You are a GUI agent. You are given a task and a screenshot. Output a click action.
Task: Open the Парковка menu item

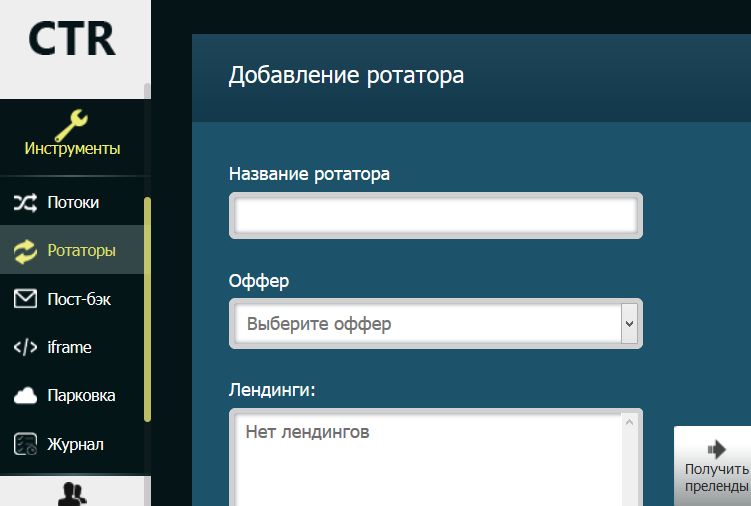(x=72, y=396)
